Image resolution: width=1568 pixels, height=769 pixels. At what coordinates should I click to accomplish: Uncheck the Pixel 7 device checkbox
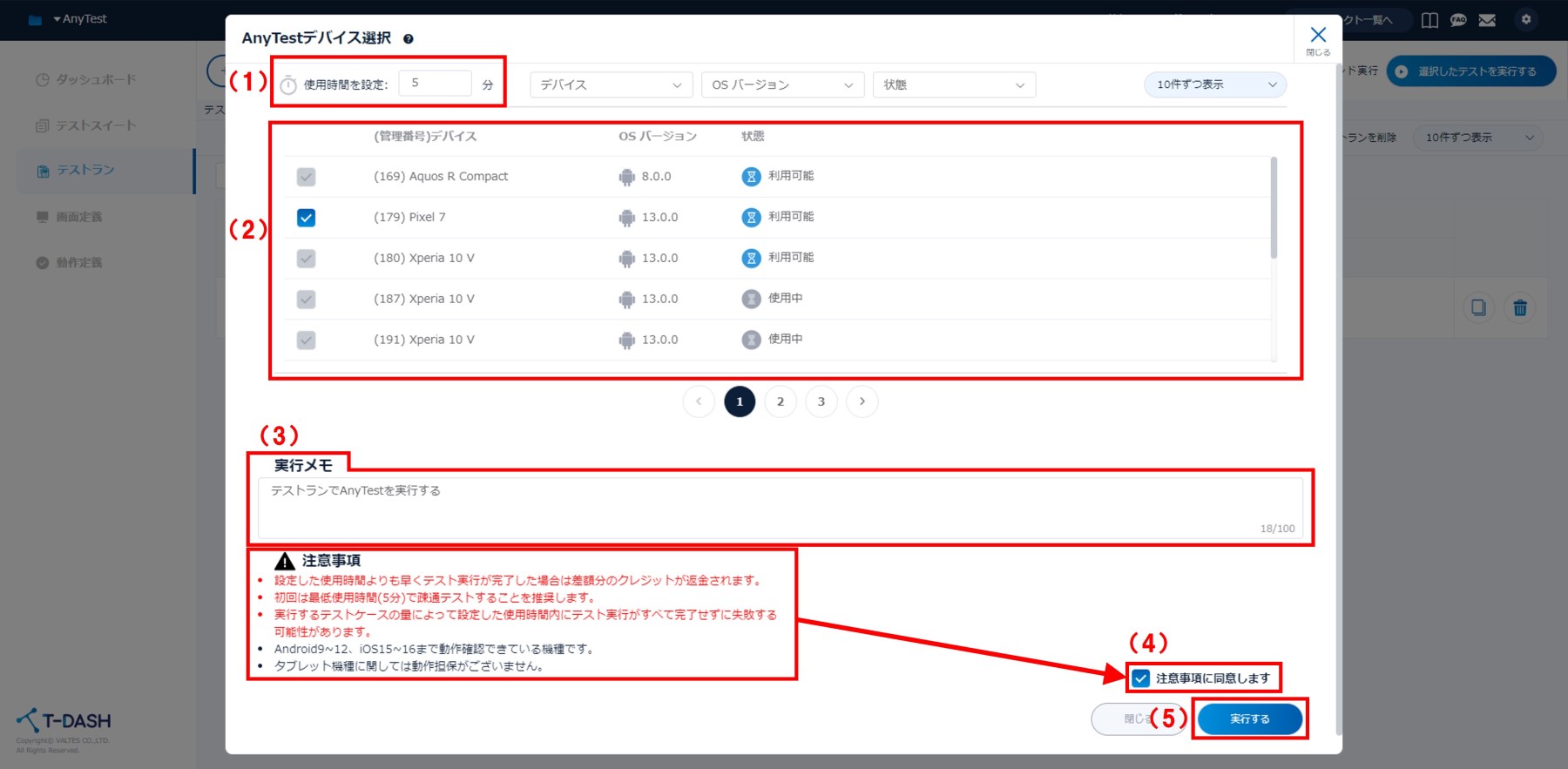click(x=306, y=218)
